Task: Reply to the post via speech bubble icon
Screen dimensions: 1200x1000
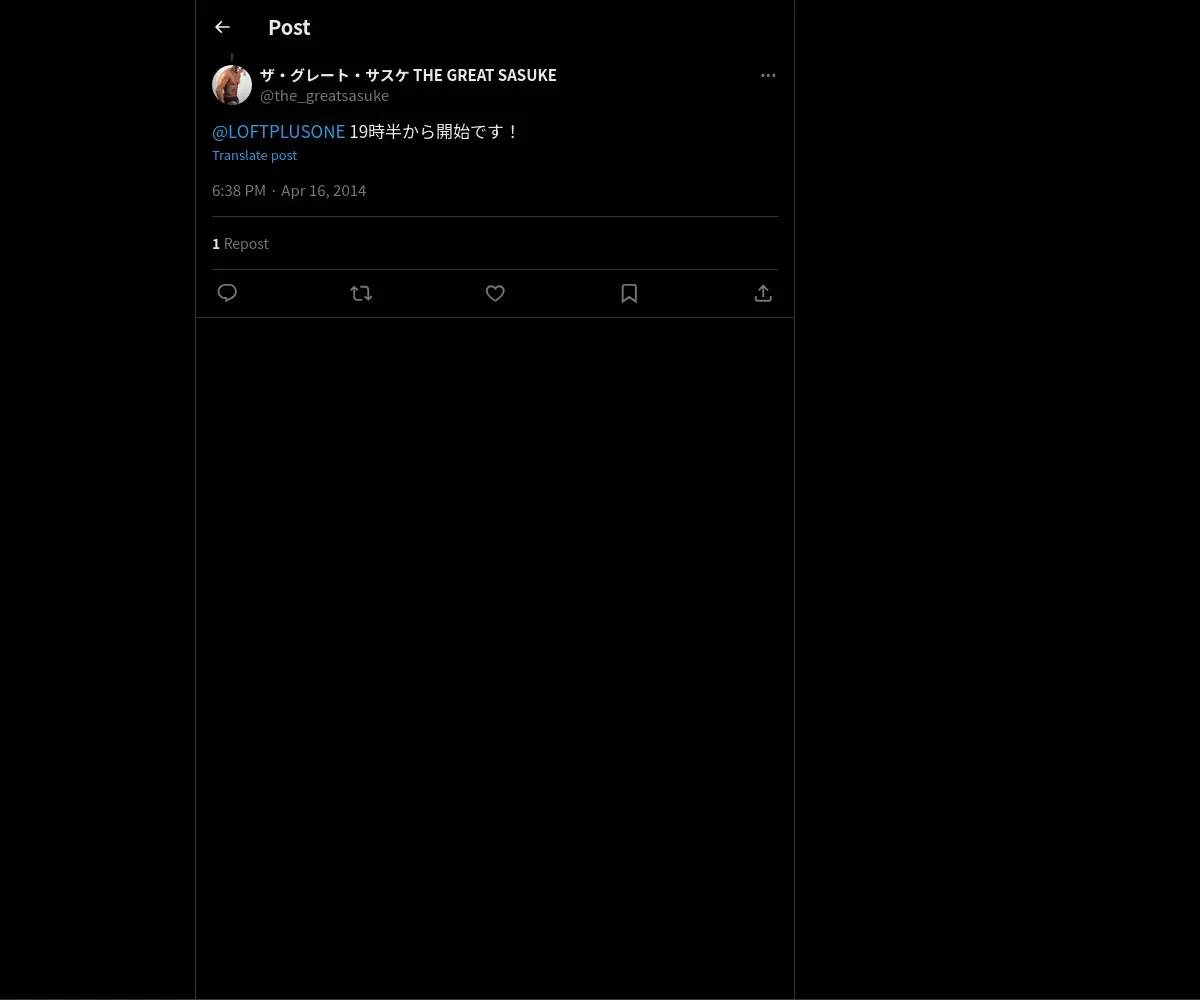Action: tap(227, 293)
